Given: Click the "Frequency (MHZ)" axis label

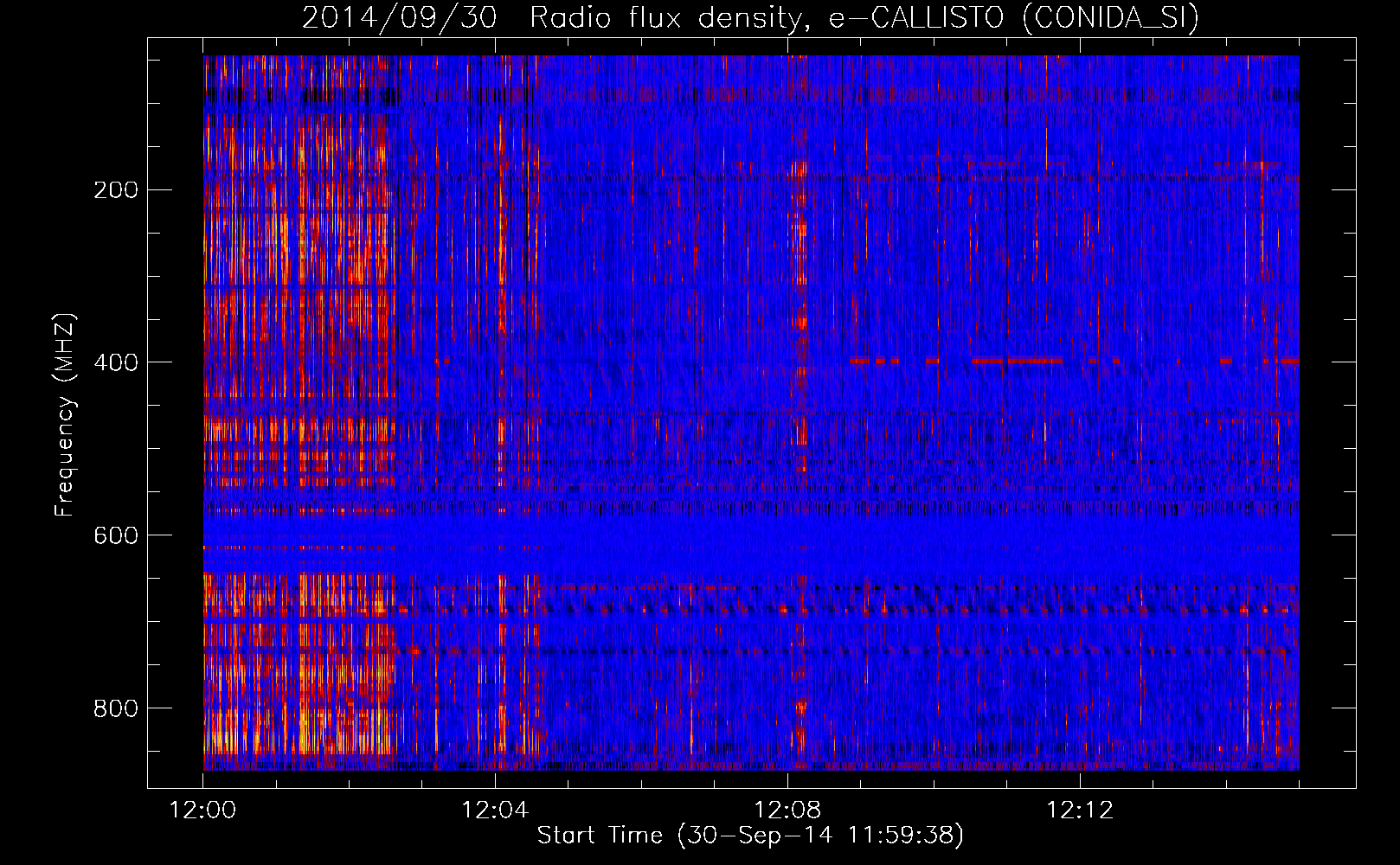Looking at the screenshot, I should pos(65,414).
